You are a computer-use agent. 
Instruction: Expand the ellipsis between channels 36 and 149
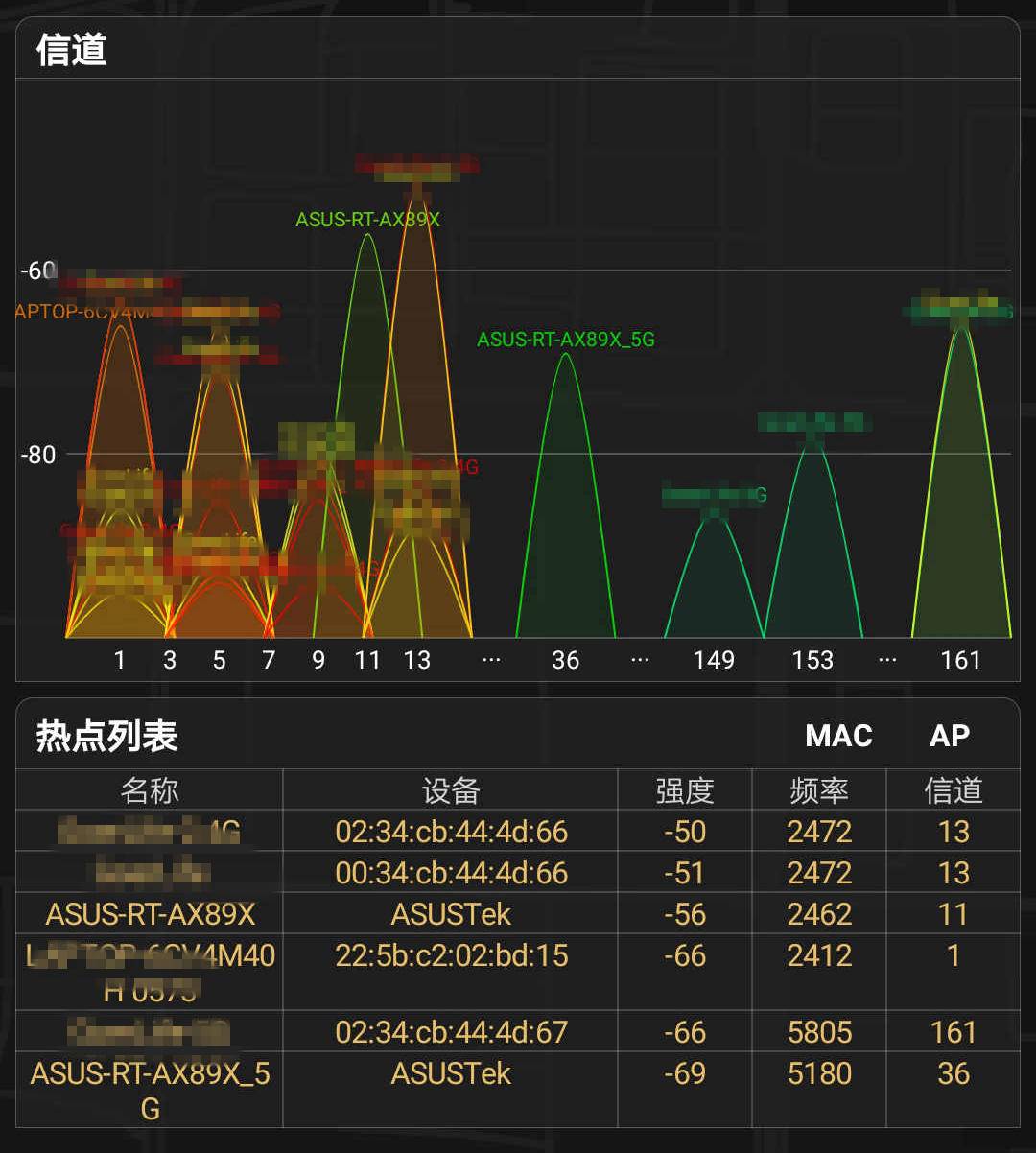pyautogui.click(x=640, y=660)
